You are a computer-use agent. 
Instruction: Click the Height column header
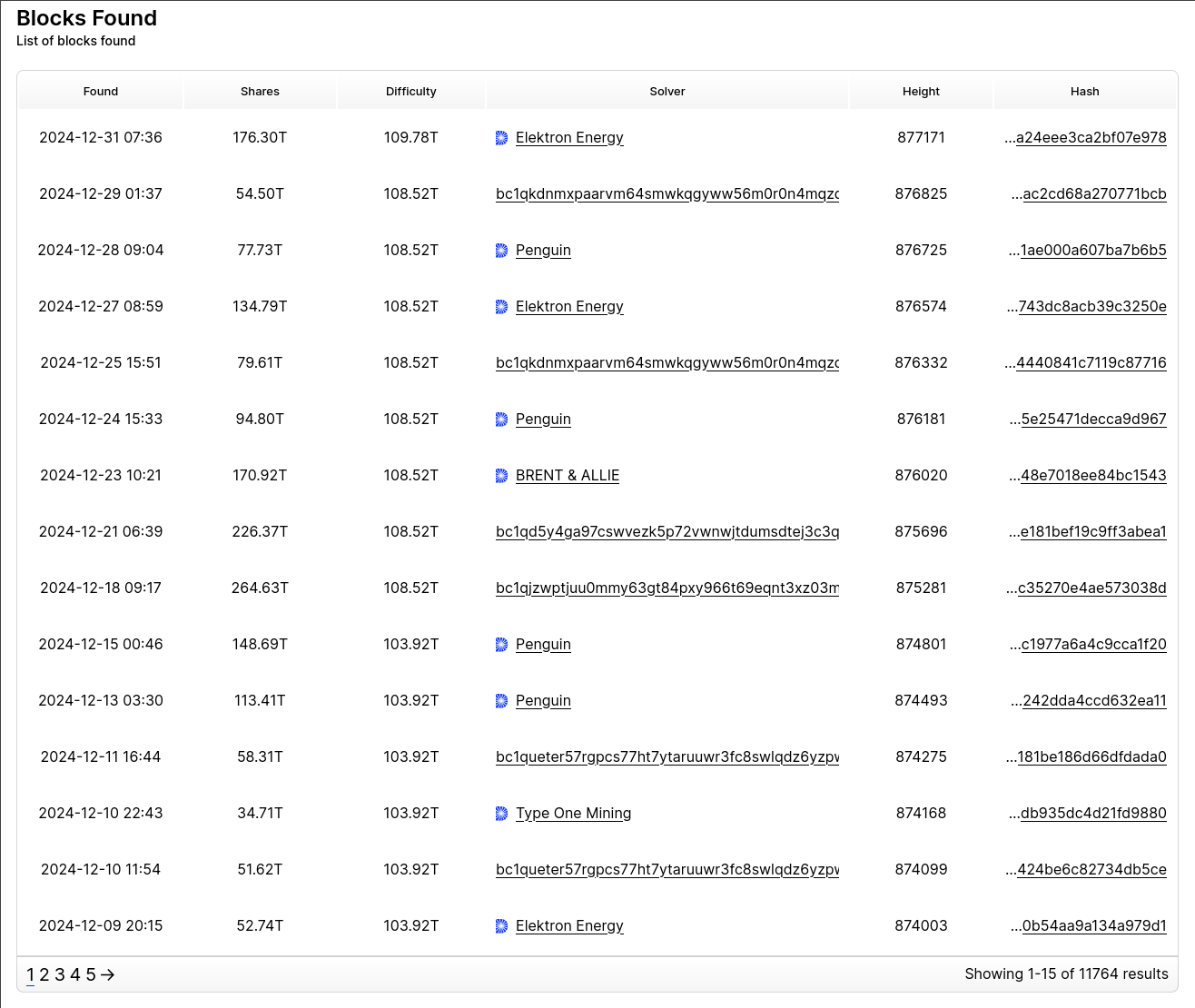pyautogui.click(x=921, y=92)
